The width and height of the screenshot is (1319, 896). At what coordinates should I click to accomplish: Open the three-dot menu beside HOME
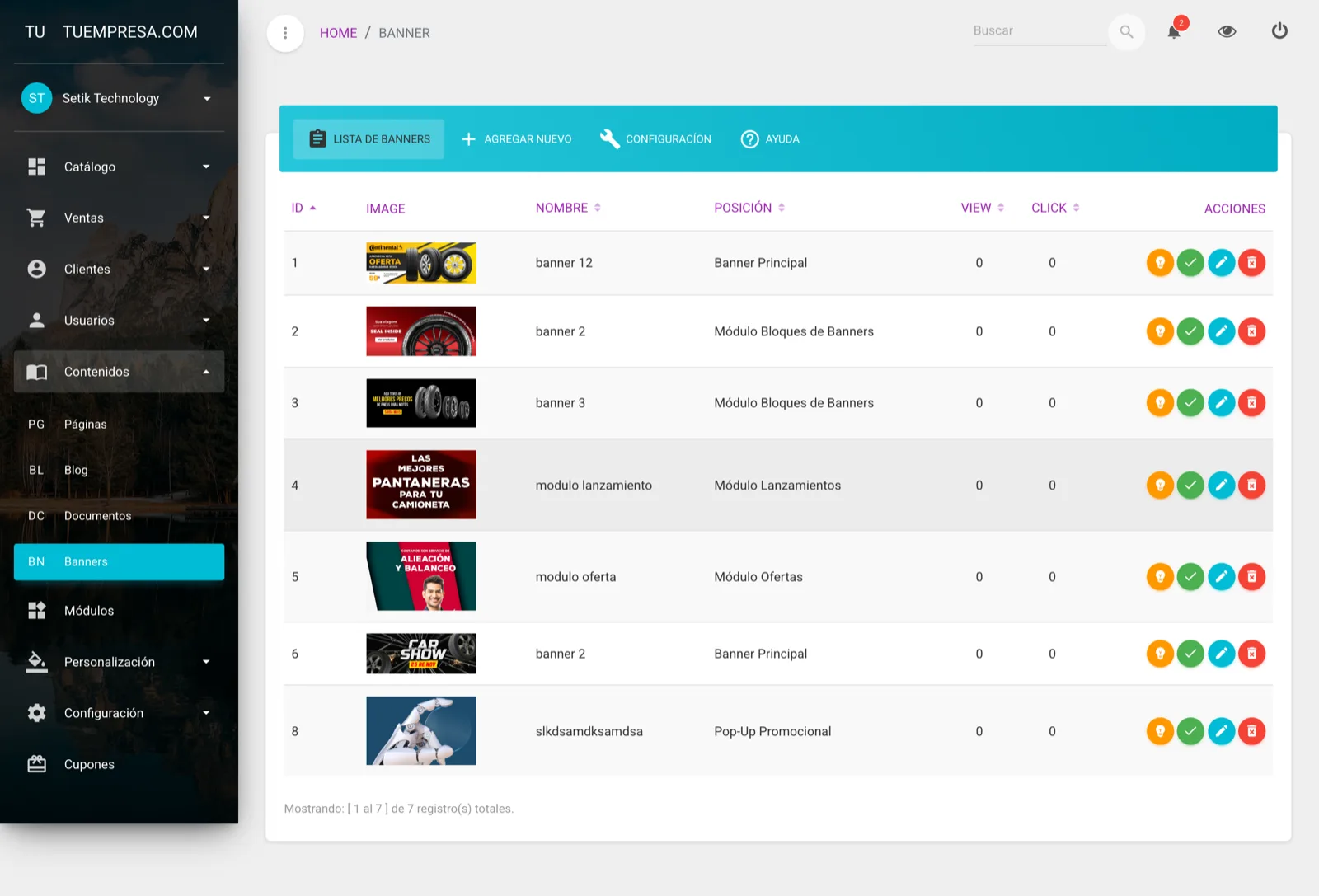pyautogui.click(x=285, y=33)
